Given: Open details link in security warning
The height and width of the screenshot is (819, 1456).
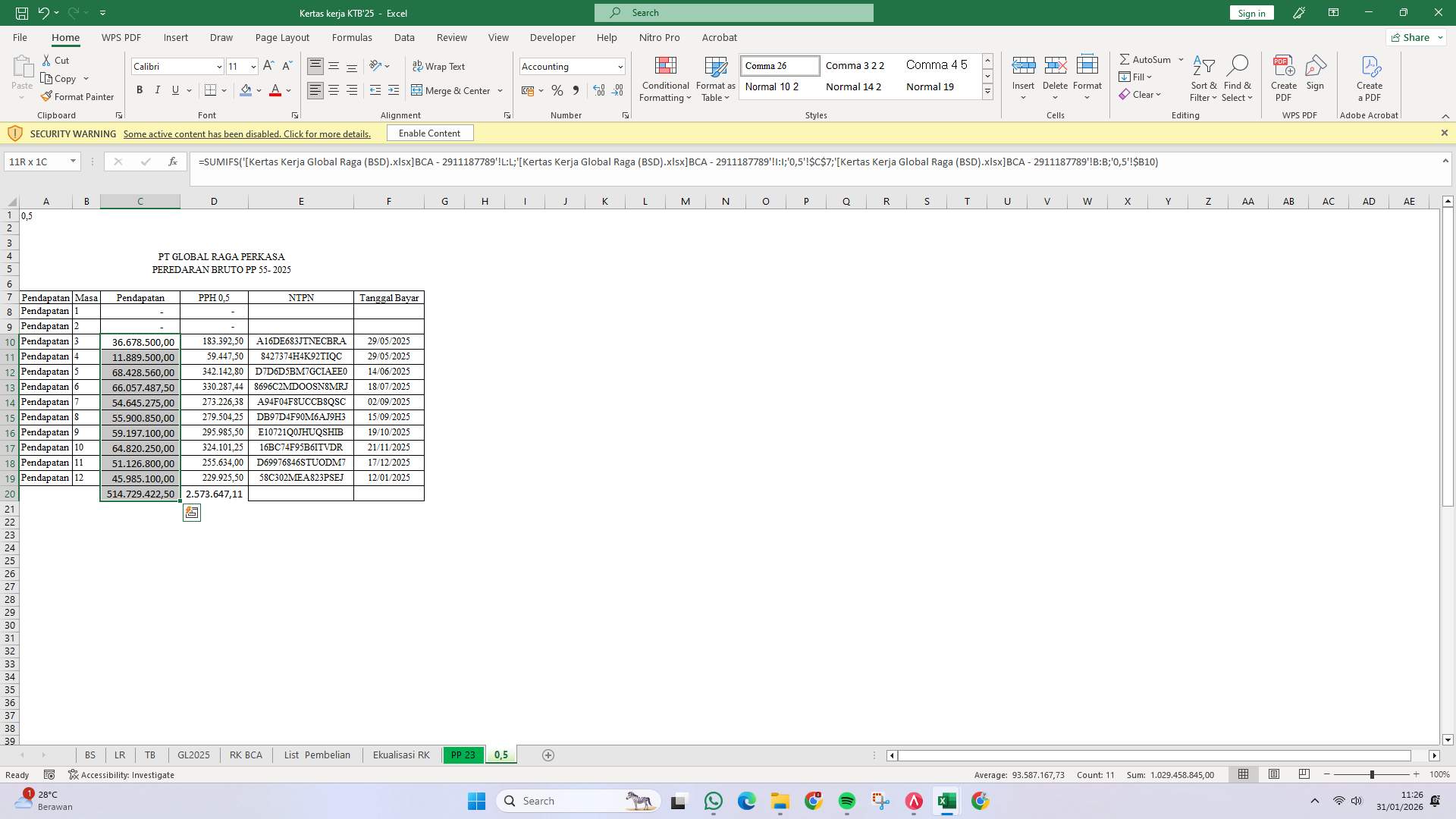Looking at the screenshot, I should click(x=247, y=133).
